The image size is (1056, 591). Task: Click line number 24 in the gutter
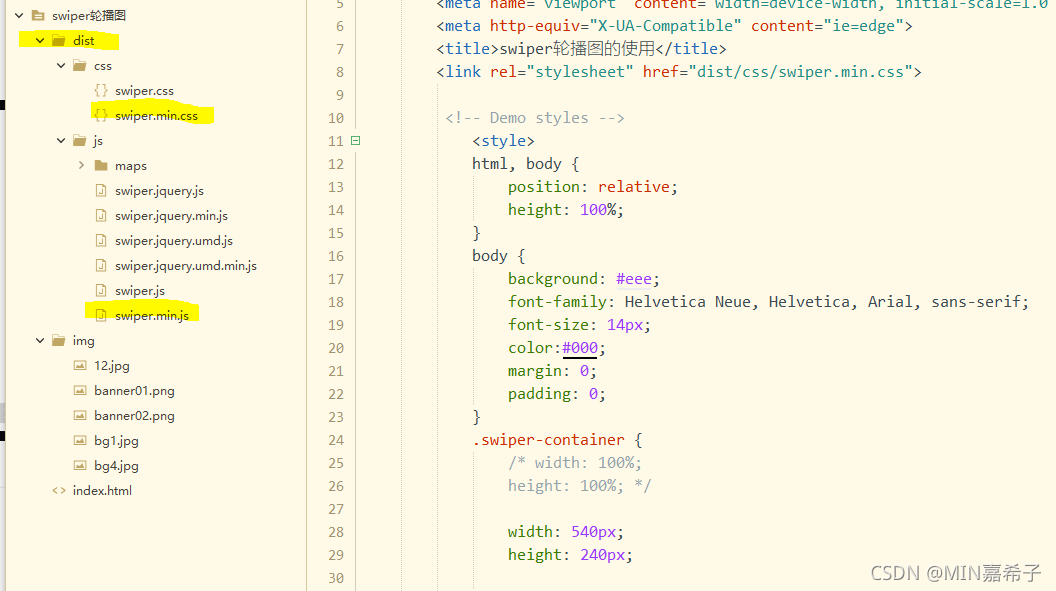(x=335, y=440)
